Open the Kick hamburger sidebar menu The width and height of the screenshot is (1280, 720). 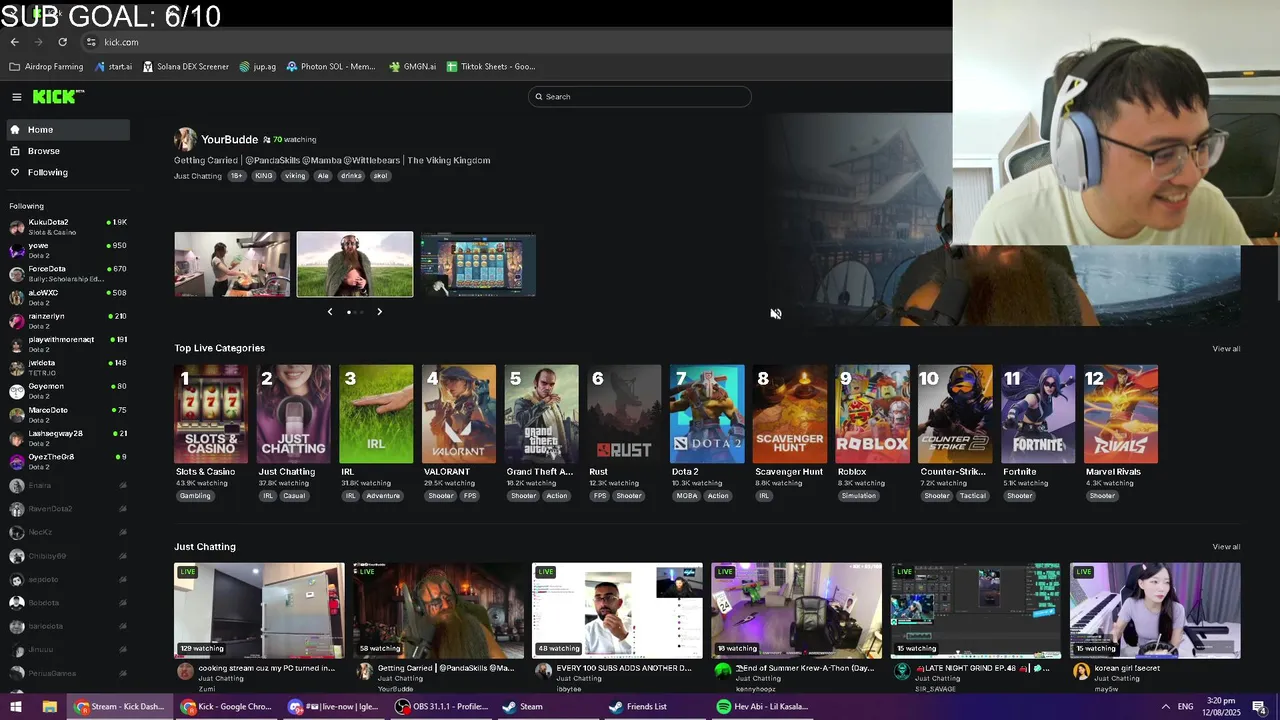[x=17, y=97]
